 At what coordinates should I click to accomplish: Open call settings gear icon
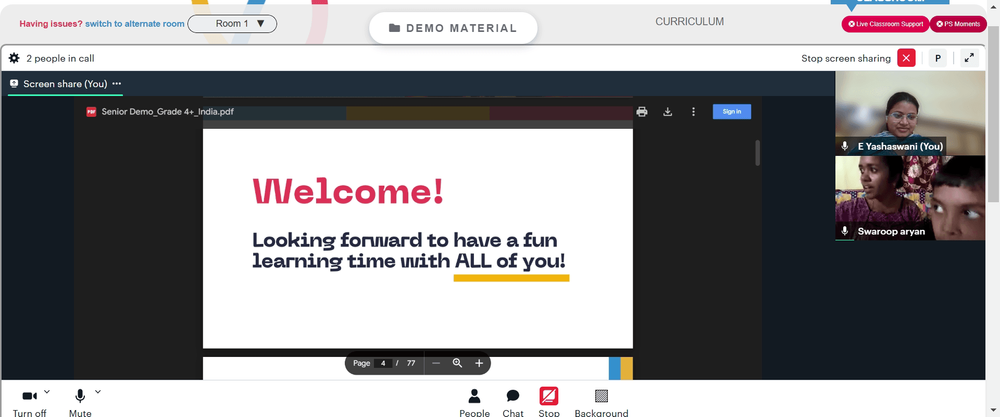(x=14, y=58)
